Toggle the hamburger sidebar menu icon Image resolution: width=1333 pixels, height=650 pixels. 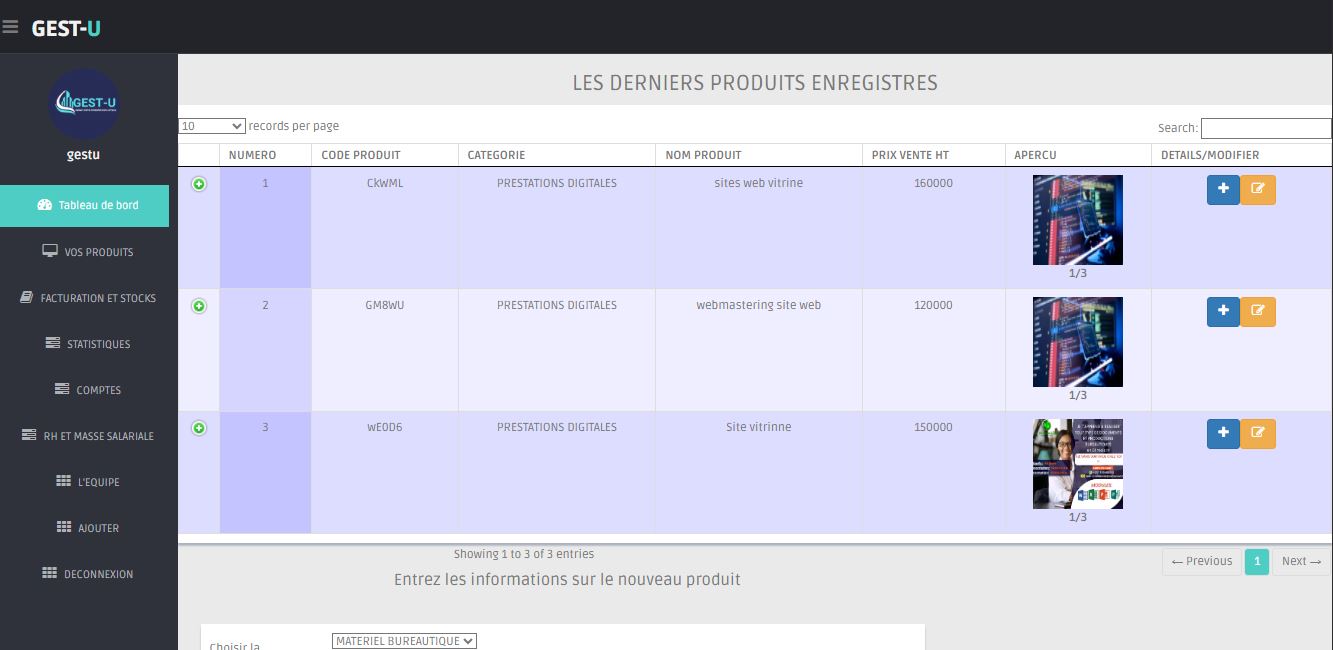(x=10, y=28)
